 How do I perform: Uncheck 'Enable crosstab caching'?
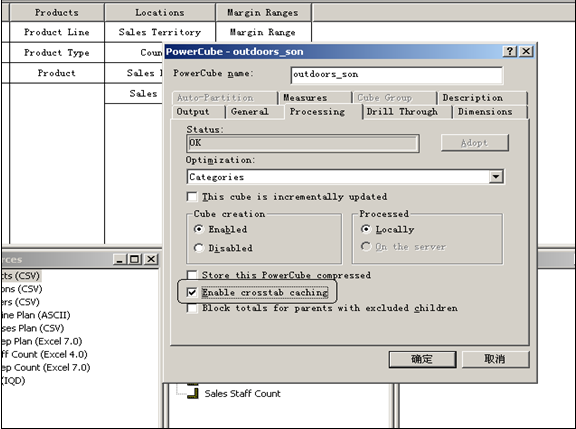point(192,292)
